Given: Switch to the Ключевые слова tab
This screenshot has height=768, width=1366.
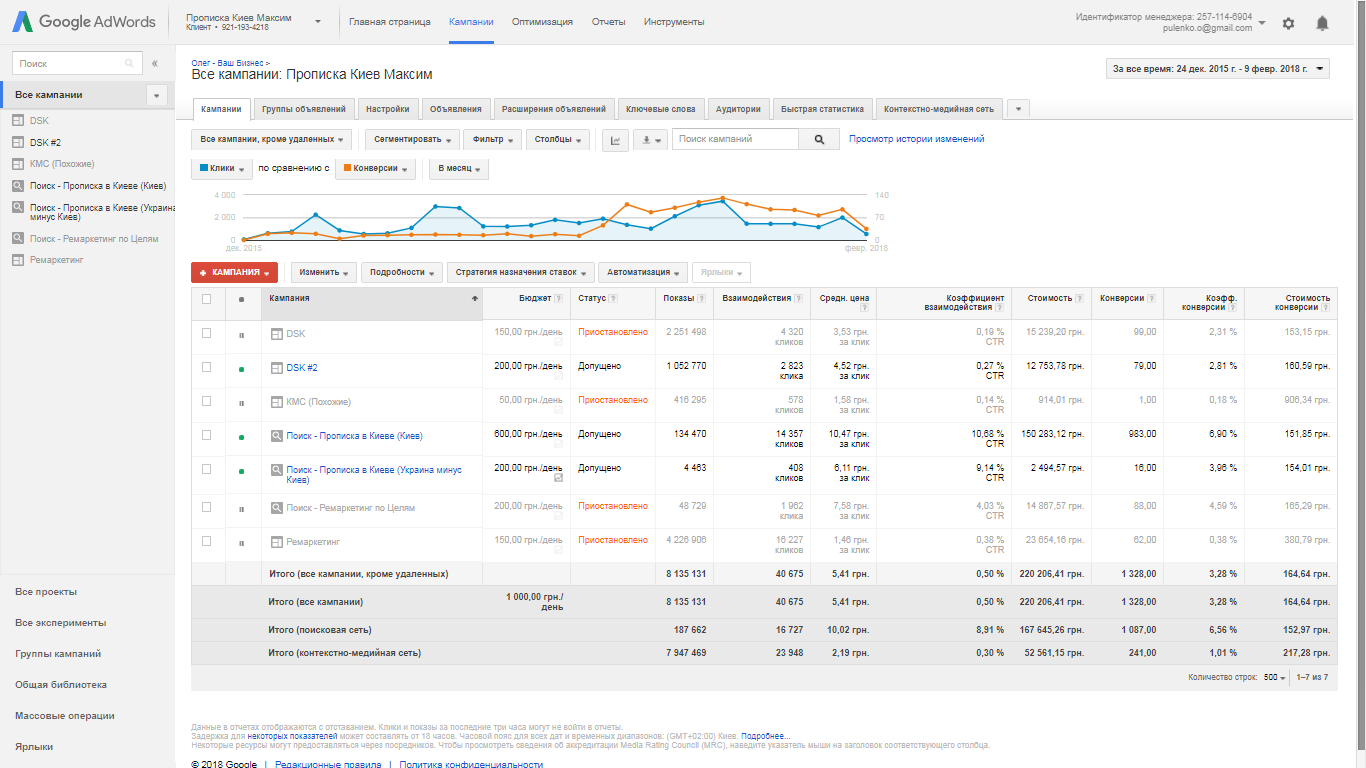Looking at the screenshot, I should 660,109.
